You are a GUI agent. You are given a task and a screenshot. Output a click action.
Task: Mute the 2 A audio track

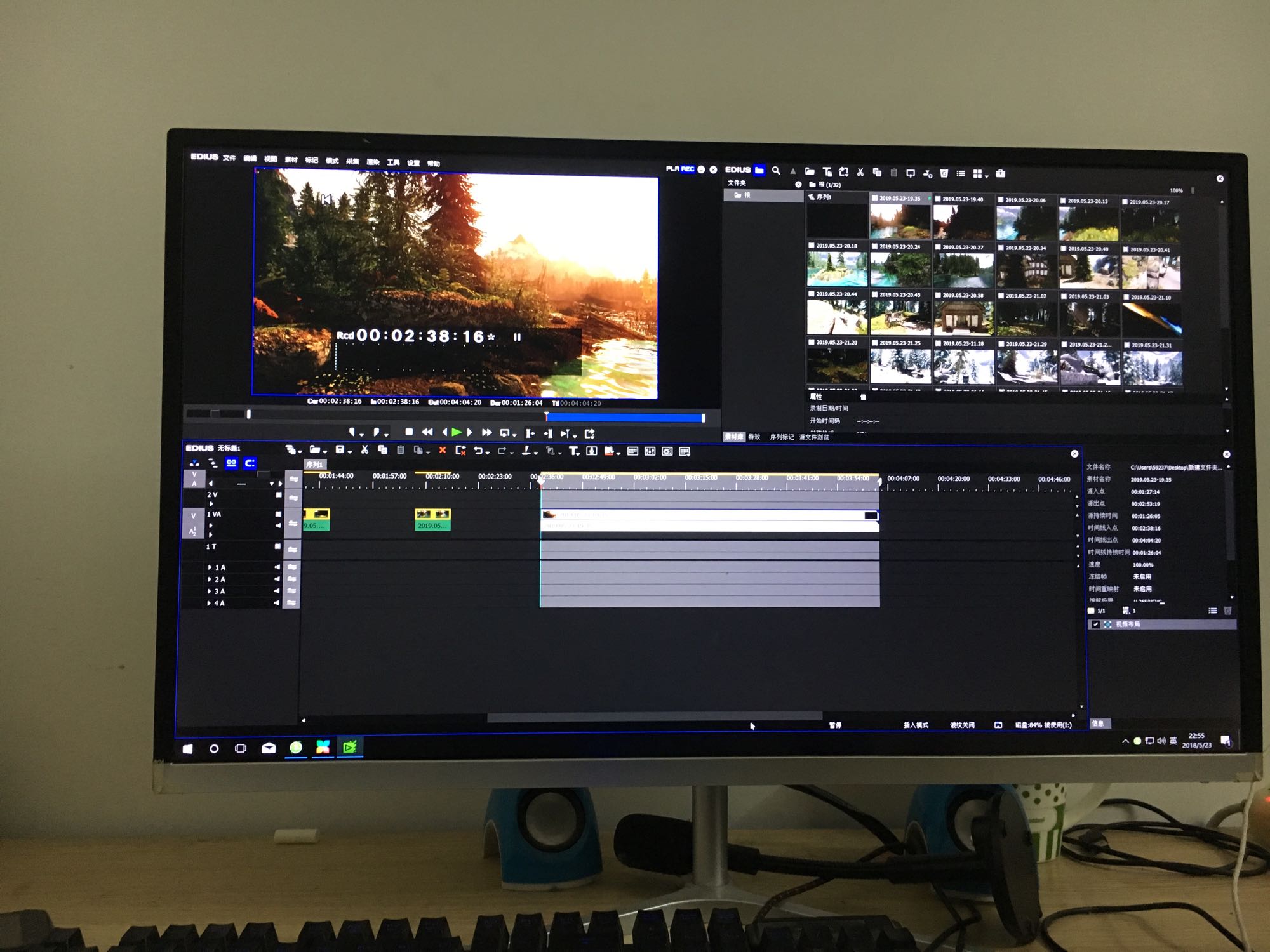[x=277, y=579]
